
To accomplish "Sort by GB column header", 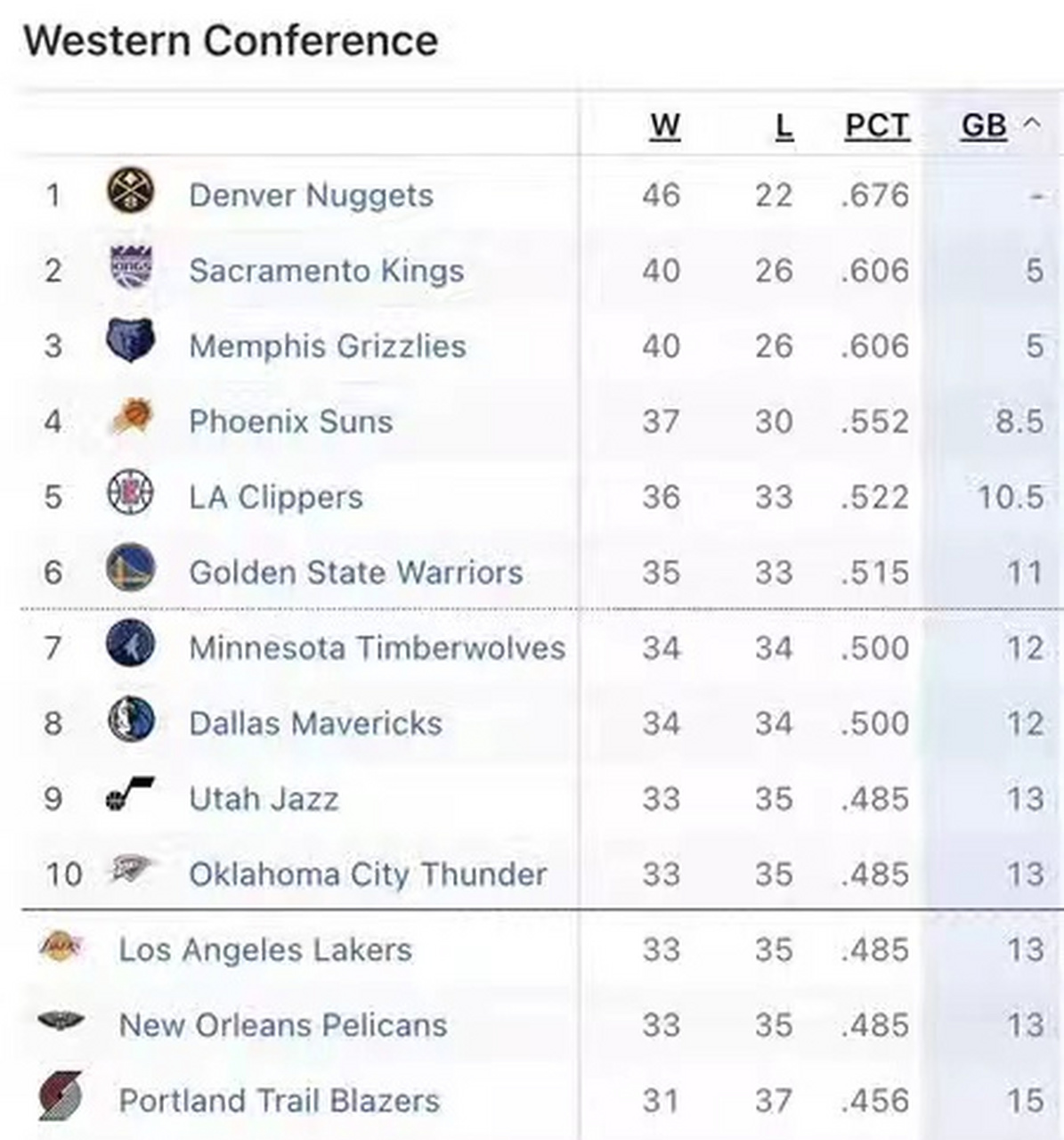I will (983, 126).
